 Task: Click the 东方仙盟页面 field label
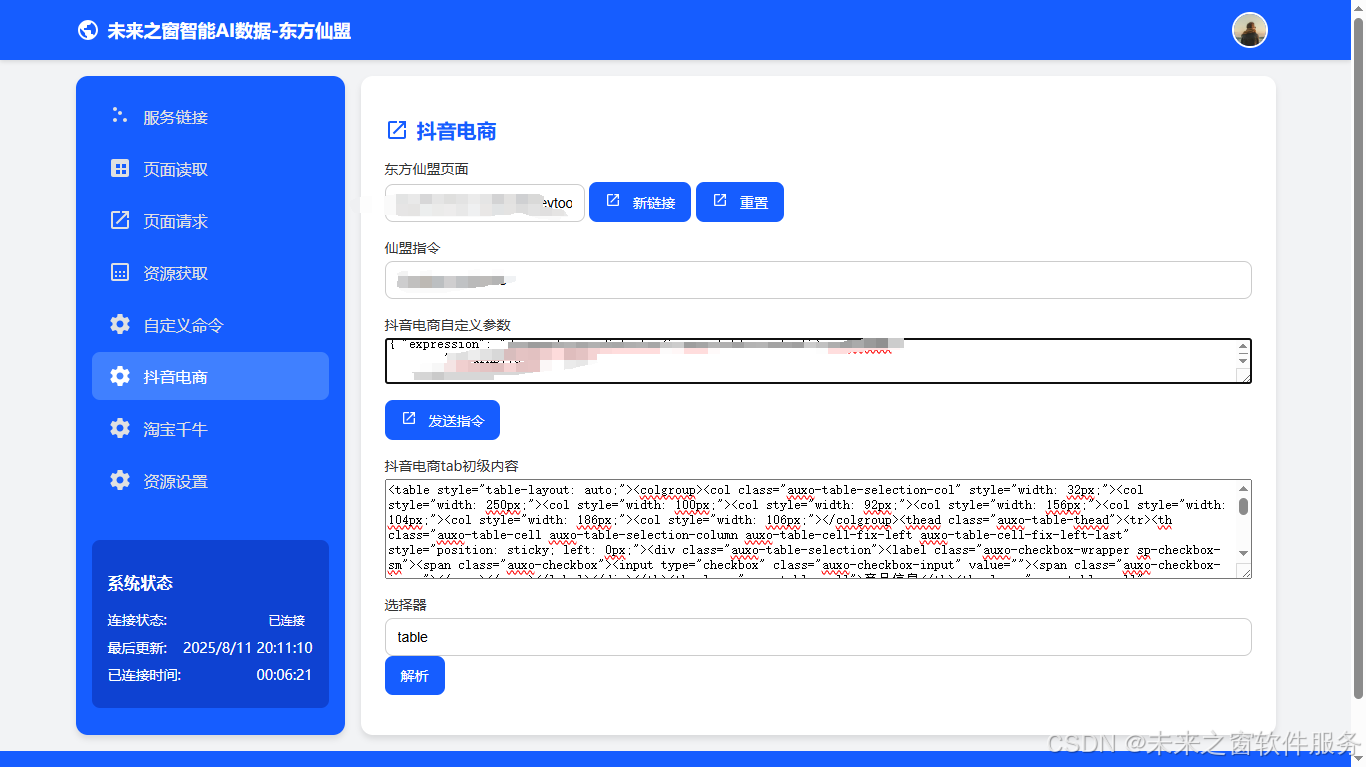pyautogui.click(x=427, y=169)
